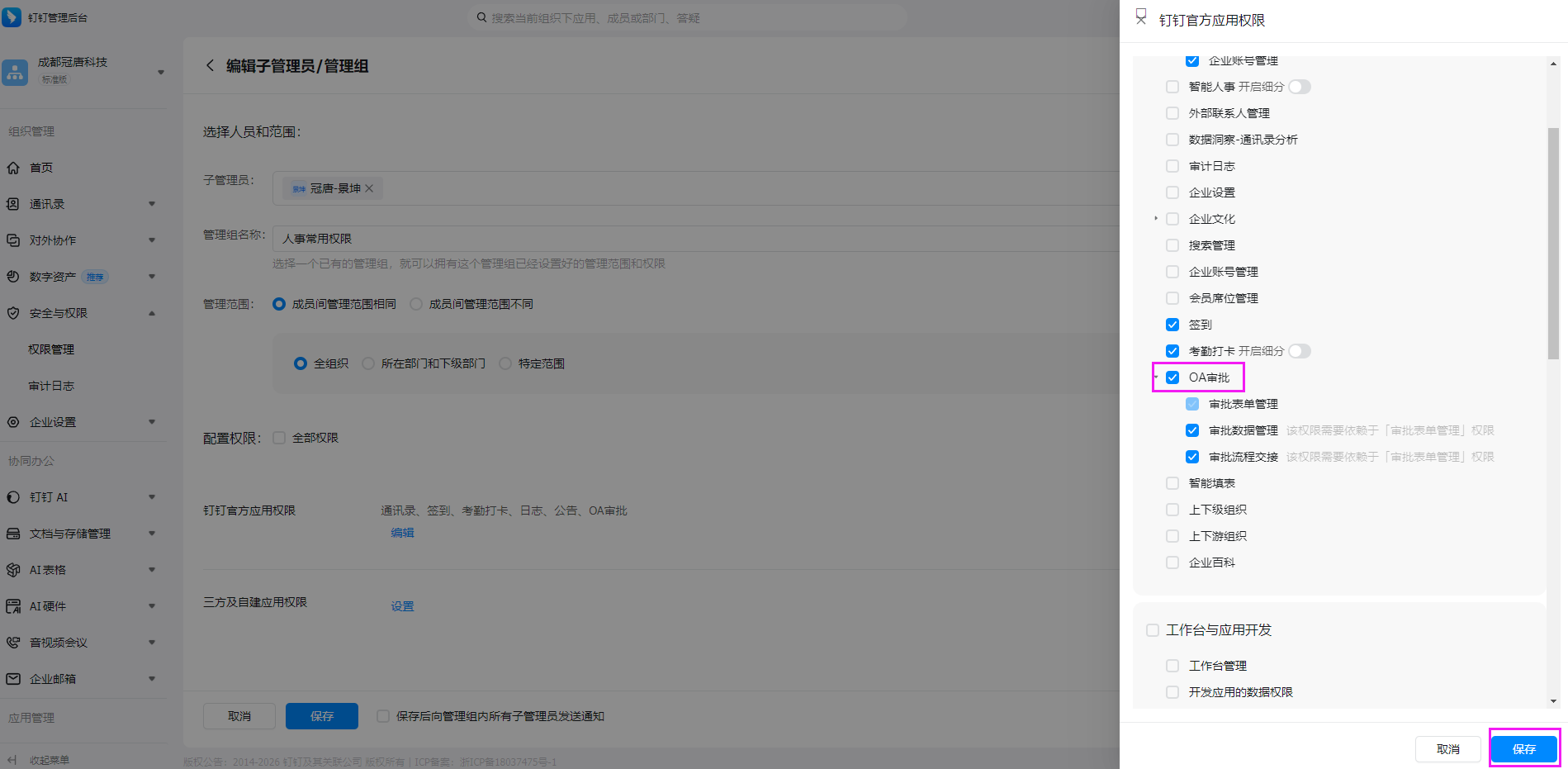Viewport: 1568px width, 769px height.
Task: Collapse the sidebar with the 收起菜单 icon
Action: pyautogui.click(x=12, y=760)
